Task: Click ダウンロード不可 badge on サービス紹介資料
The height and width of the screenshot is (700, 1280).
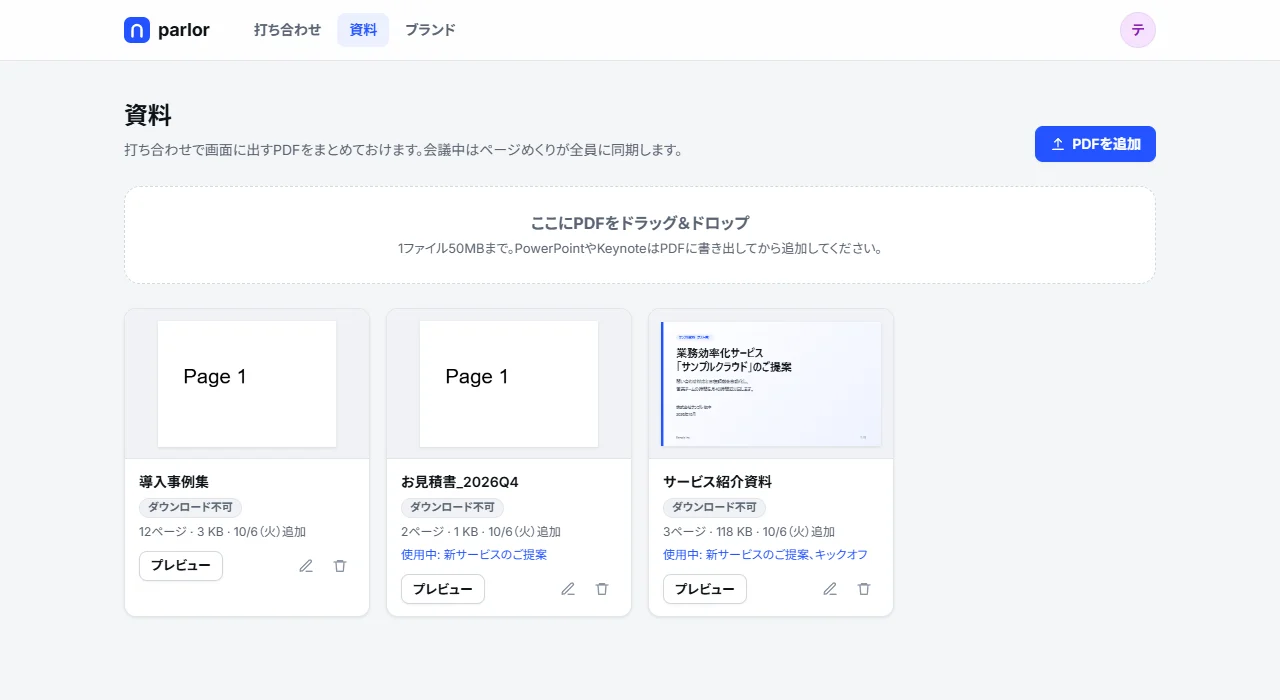Action: pos(714,508)
